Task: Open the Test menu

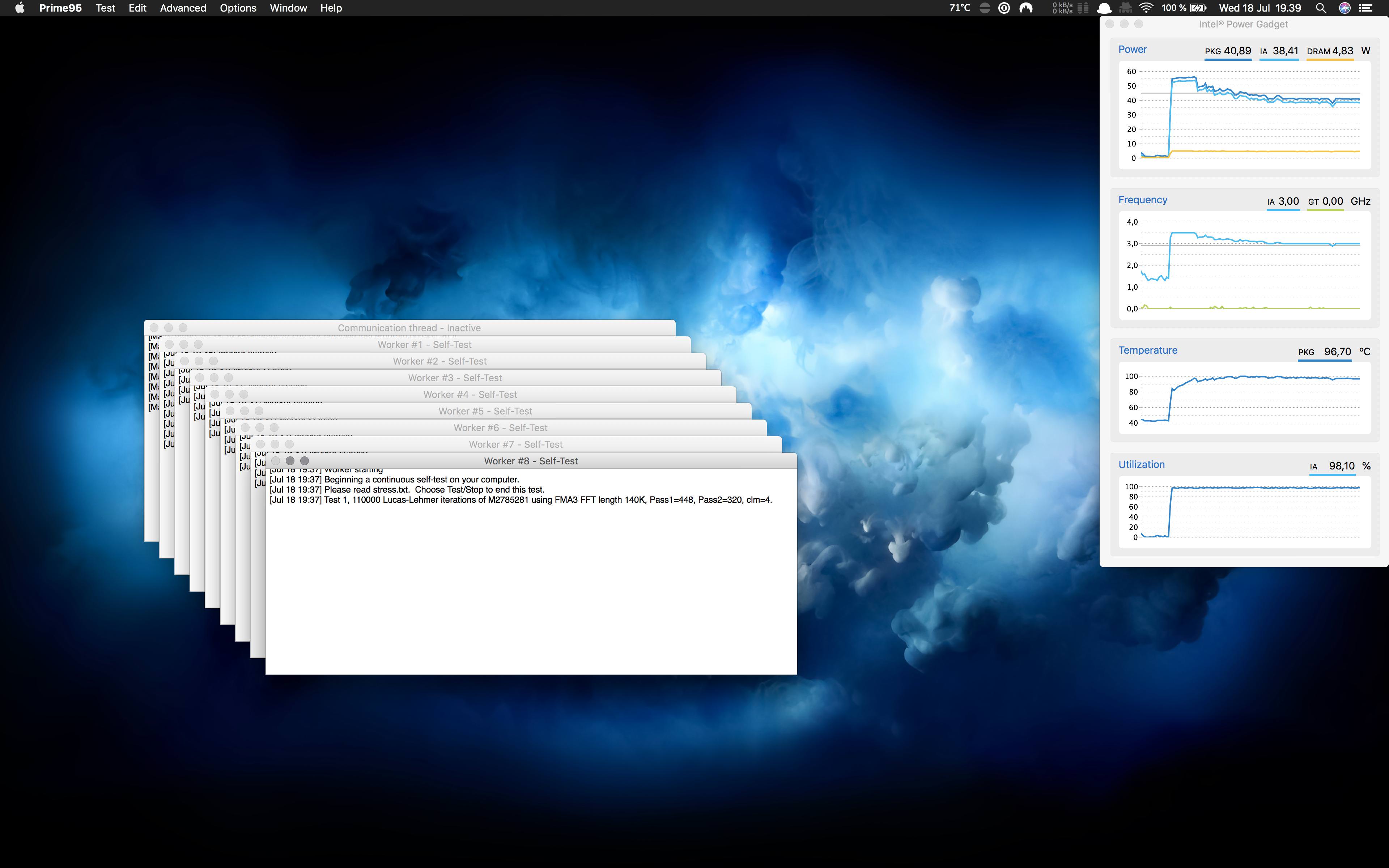Action: (105, 8)
